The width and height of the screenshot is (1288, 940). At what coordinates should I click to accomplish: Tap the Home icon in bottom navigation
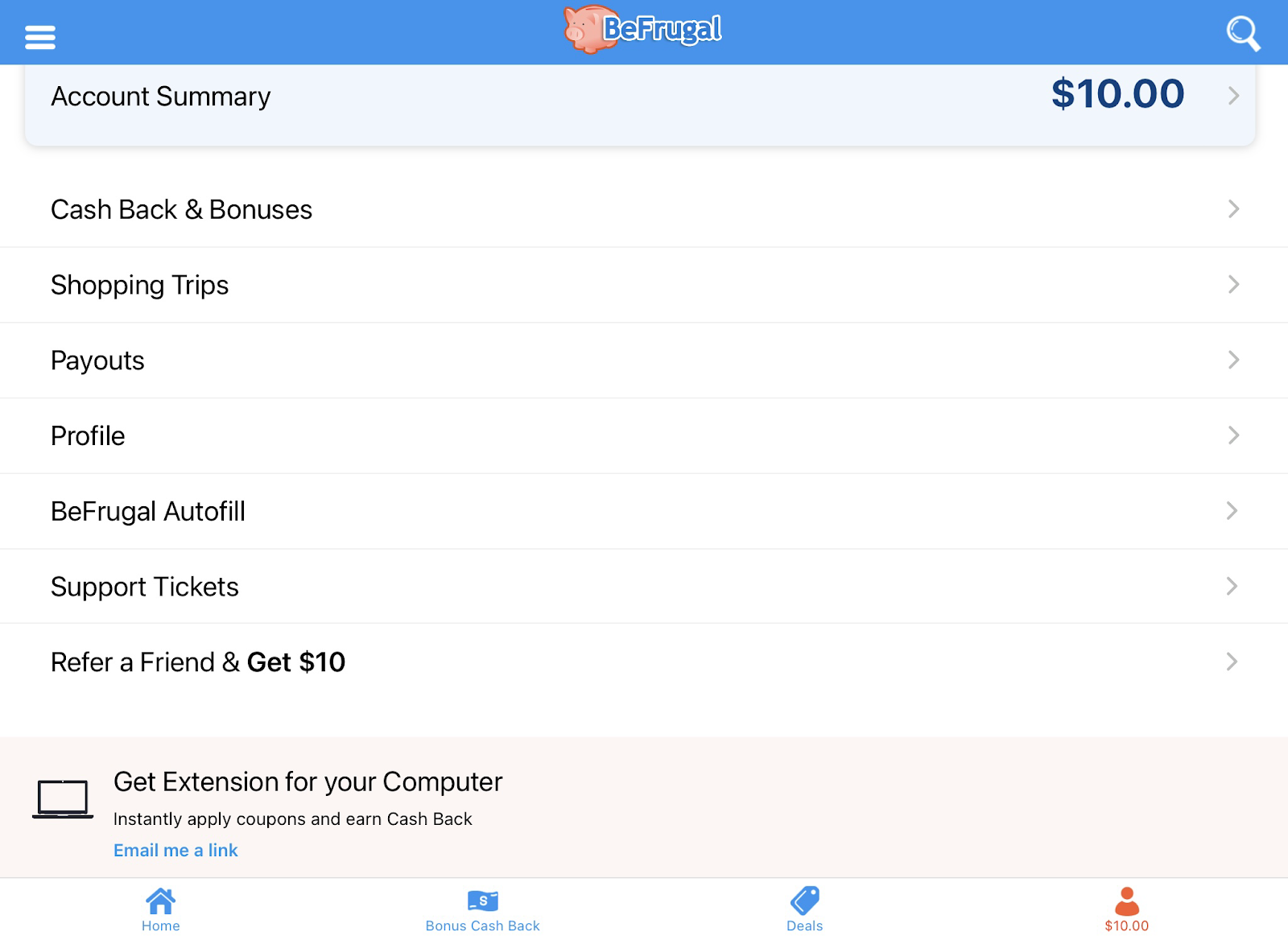coord(160,901)
